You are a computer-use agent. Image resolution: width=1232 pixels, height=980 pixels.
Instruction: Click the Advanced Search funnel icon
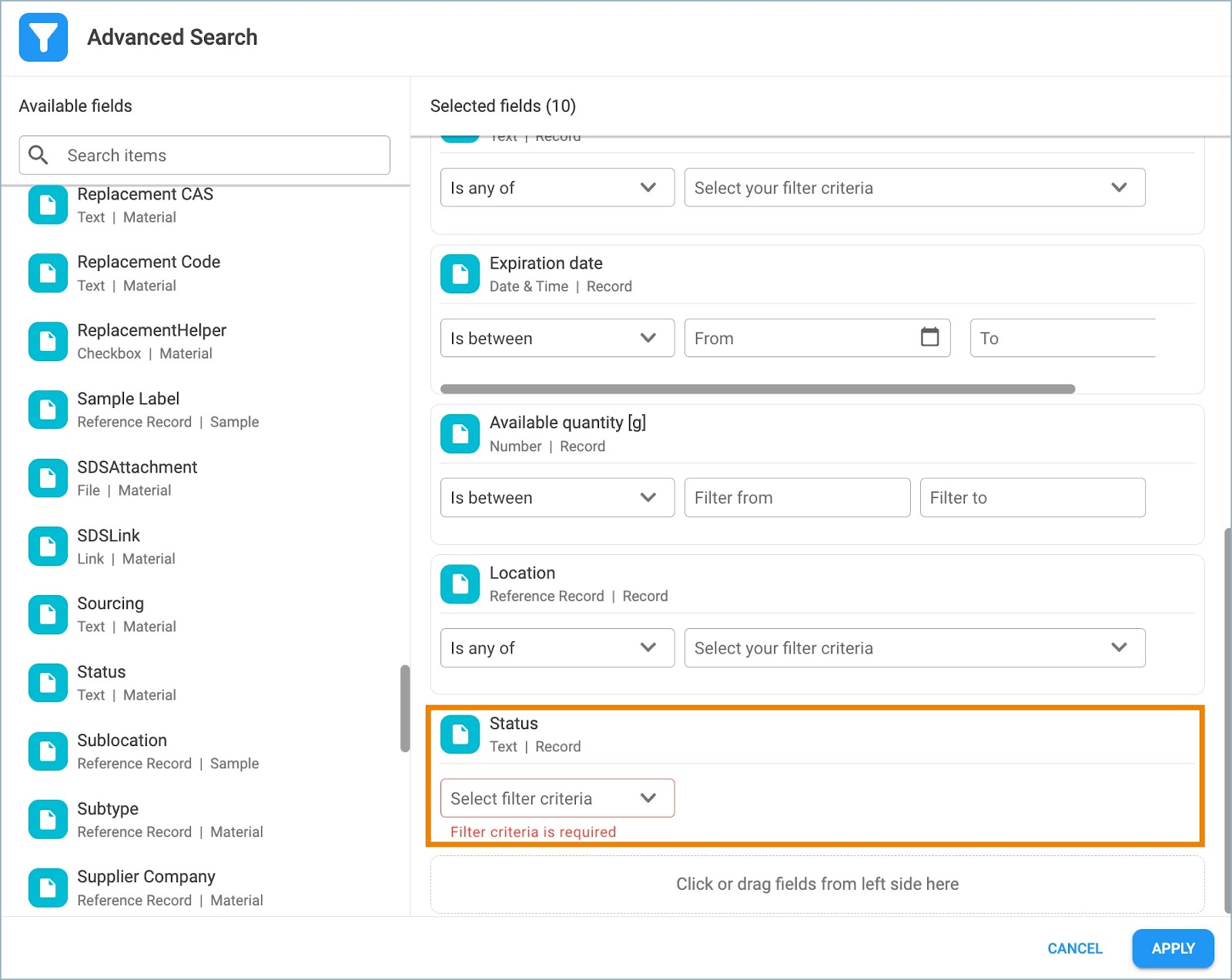point(43,37)
